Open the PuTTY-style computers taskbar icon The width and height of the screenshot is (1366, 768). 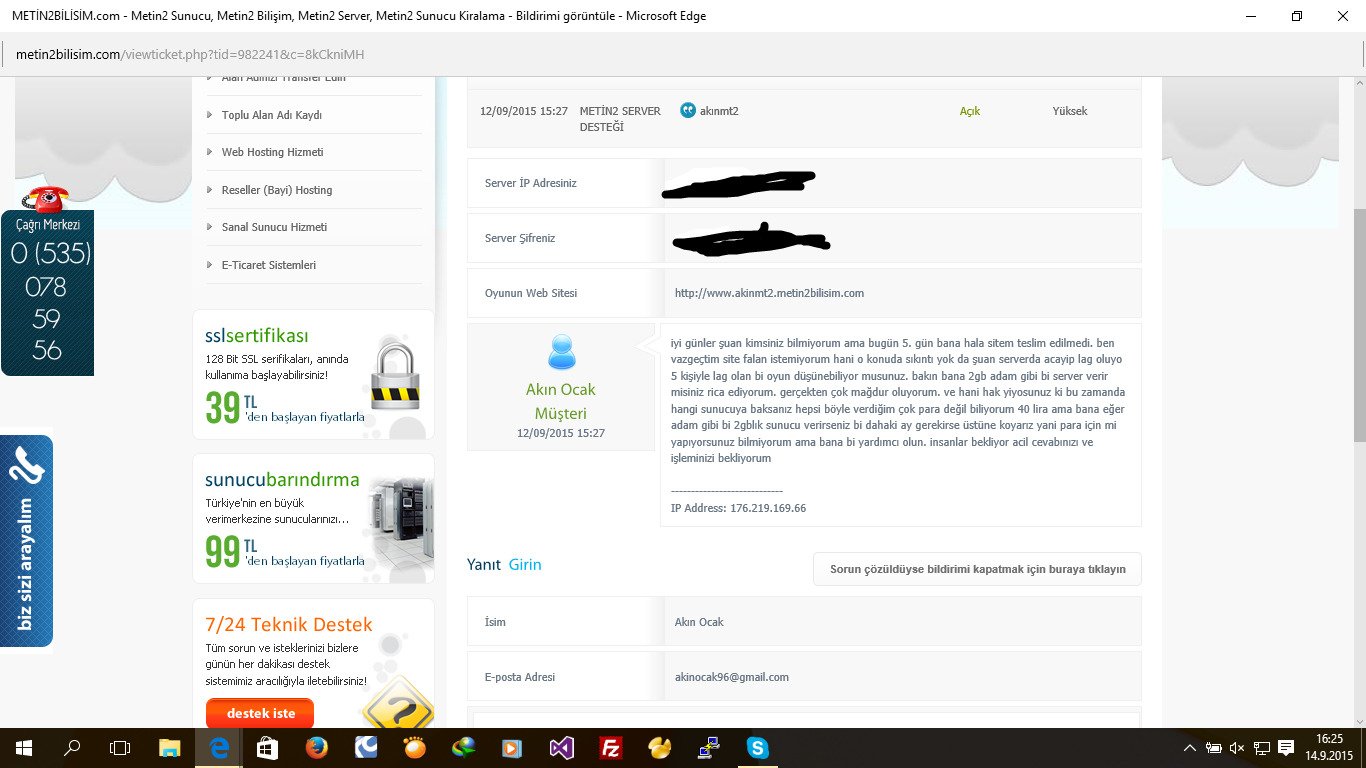point(709,747)
